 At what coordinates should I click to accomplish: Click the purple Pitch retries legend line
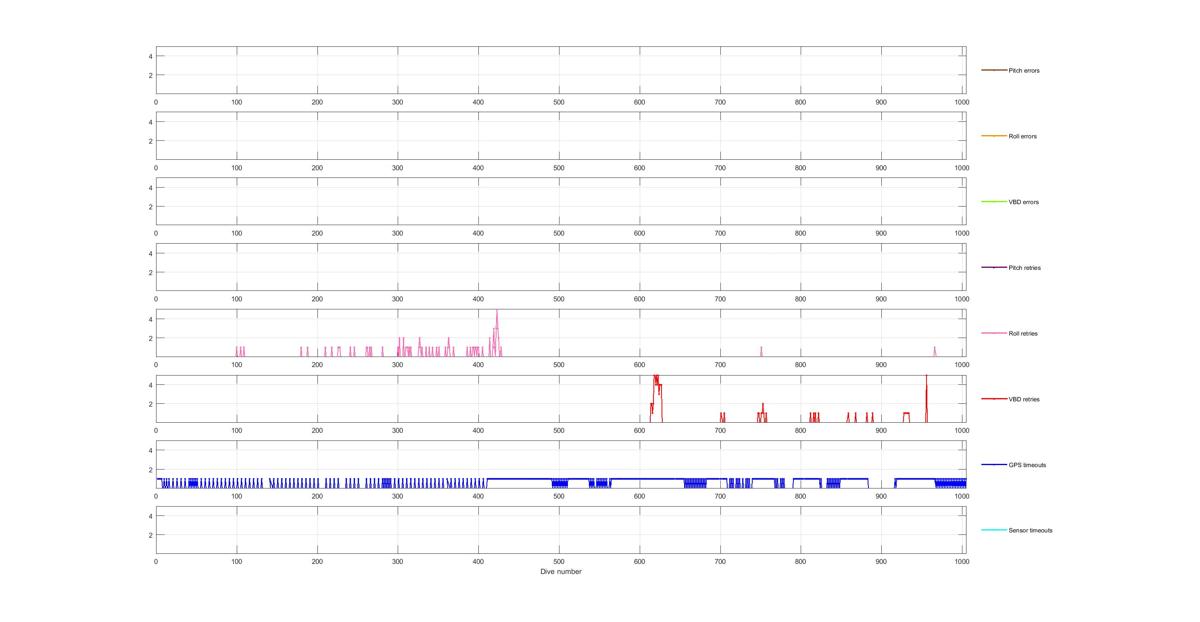[x=994, y=267]
